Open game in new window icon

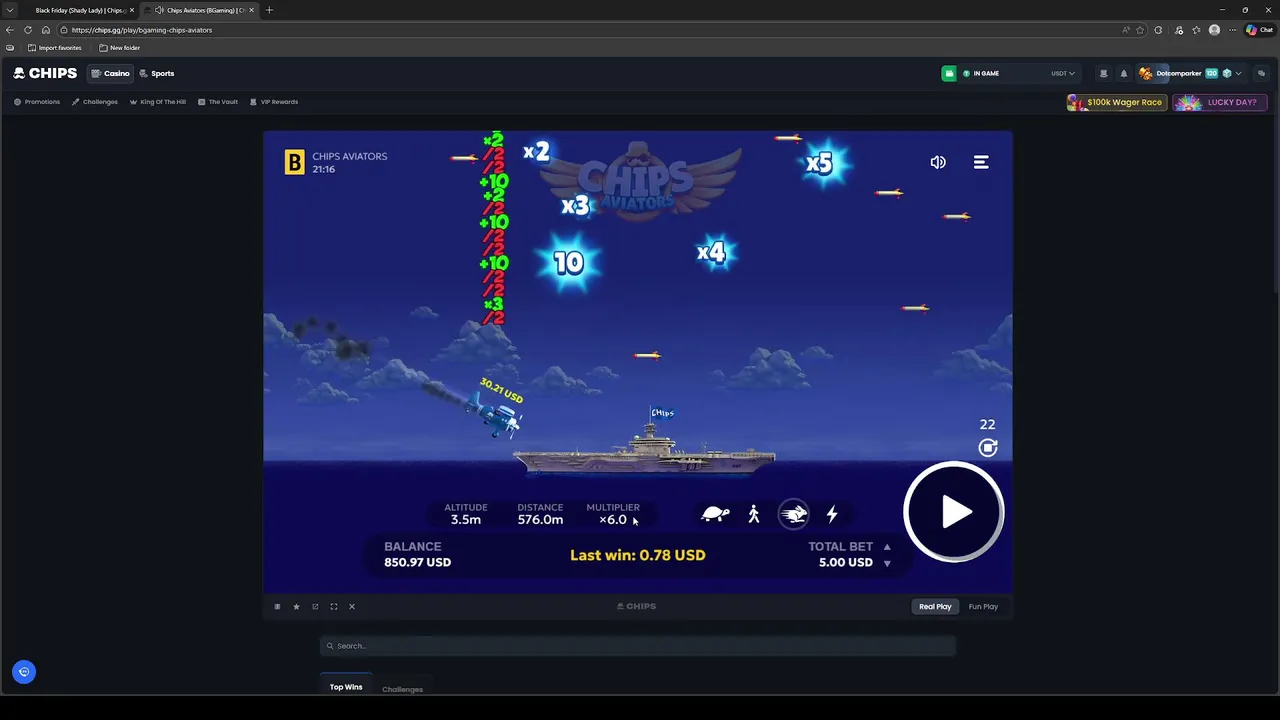(x=315, y=606)
